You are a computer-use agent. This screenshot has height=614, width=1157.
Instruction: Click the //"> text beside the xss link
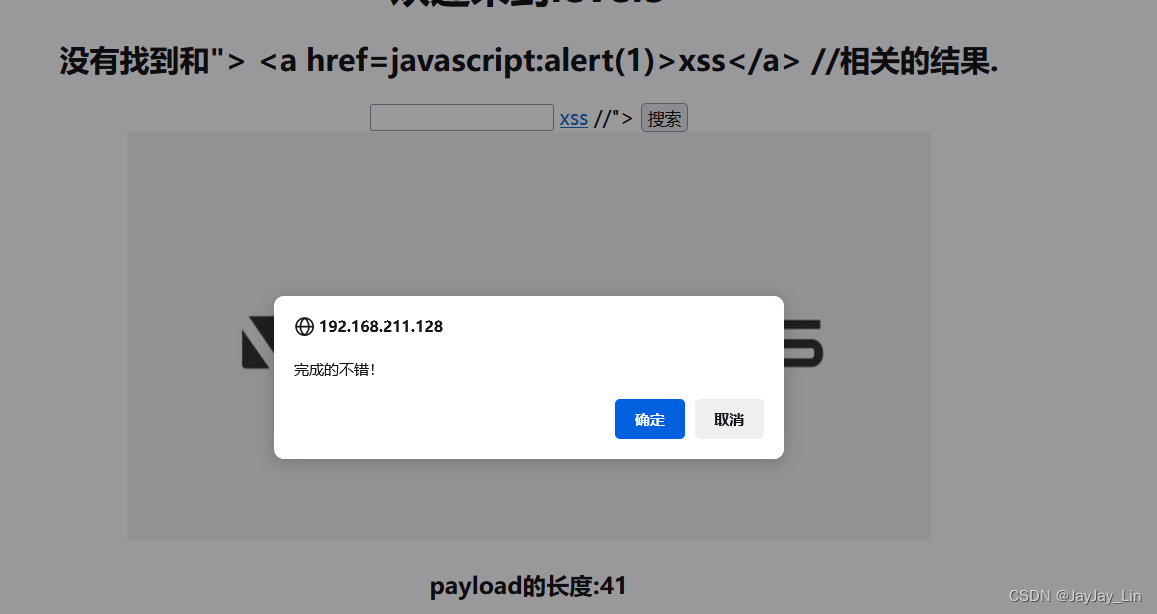(613, 119)
